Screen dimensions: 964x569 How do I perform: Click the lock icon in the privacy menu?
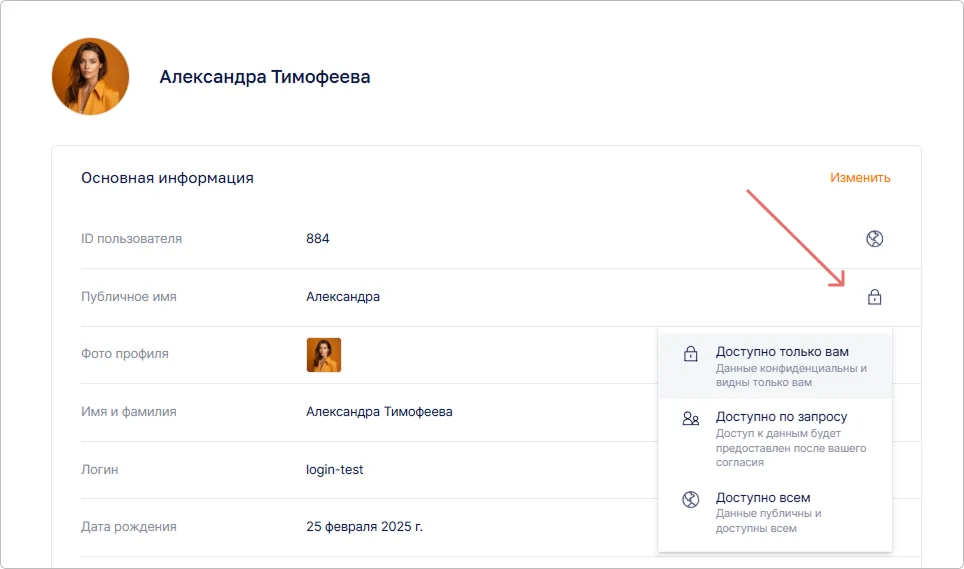[690, 354]
